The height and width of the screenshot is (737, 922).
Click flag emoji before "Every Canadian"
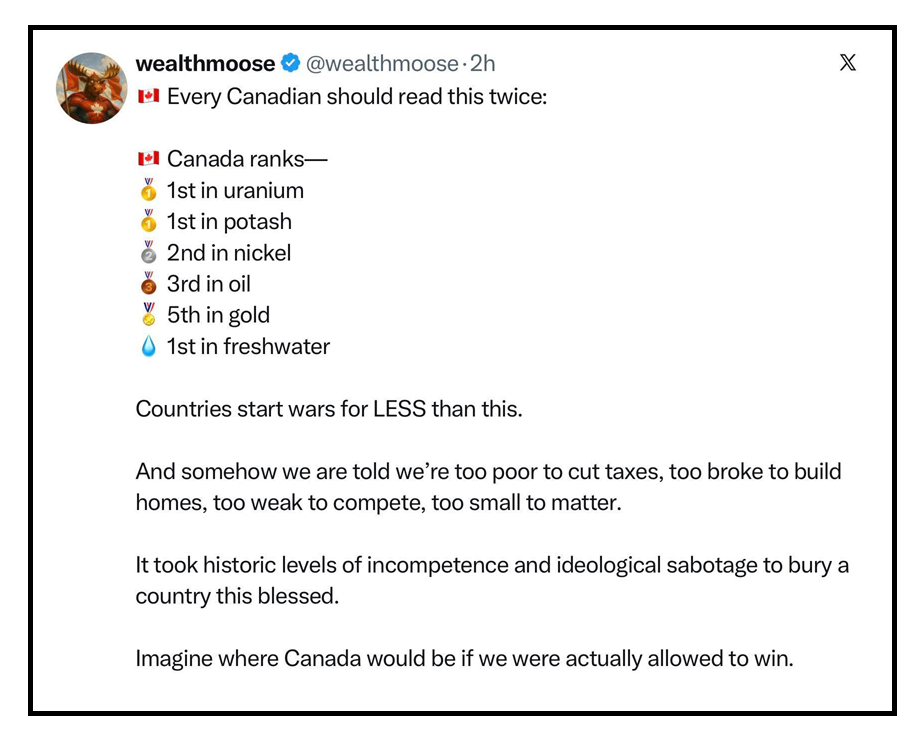pos(148,96)
